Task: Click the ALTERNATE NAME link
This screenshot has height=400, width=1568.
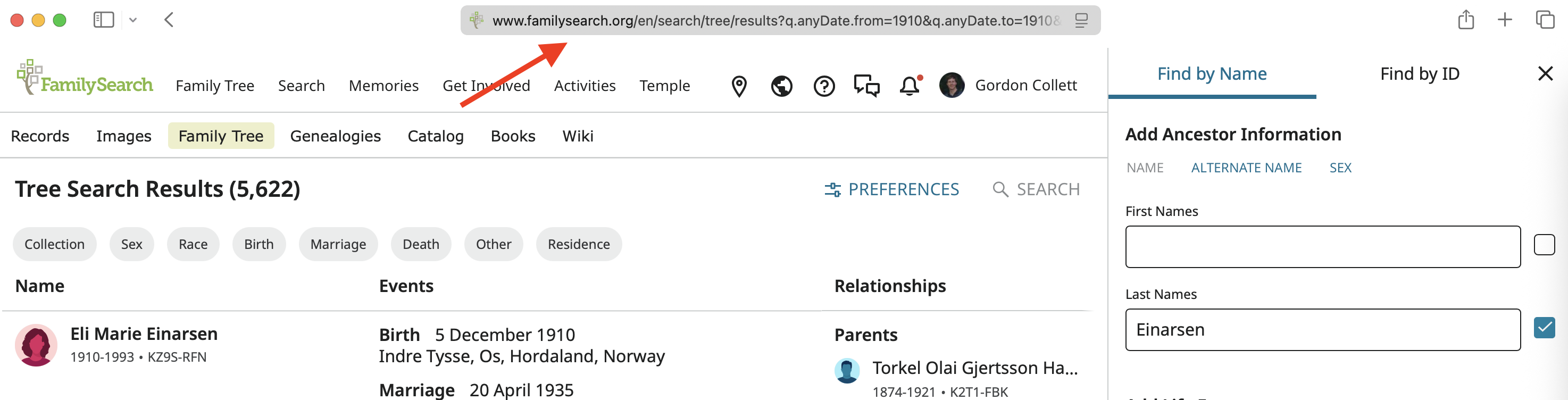Action: coord(1246,168)
